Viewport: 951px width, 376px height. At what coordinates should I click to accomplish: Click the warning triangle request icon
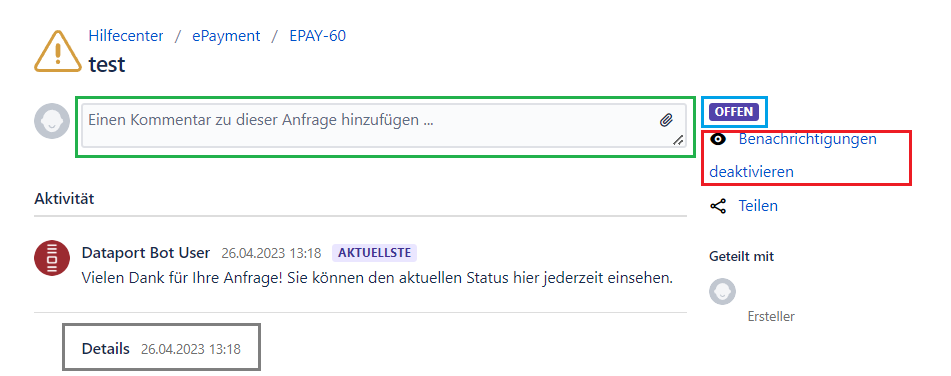(58, 52)
